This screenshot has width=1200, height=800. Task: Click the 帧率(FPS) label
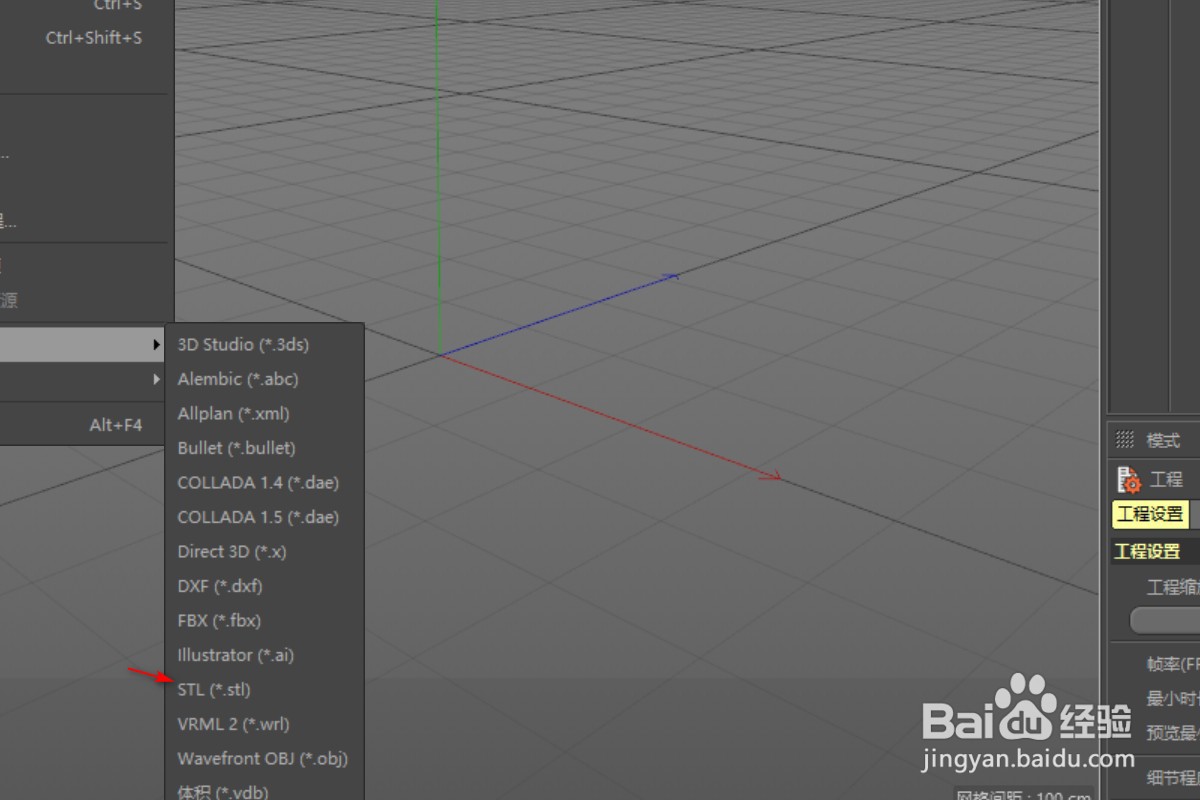click(1173, 664)
